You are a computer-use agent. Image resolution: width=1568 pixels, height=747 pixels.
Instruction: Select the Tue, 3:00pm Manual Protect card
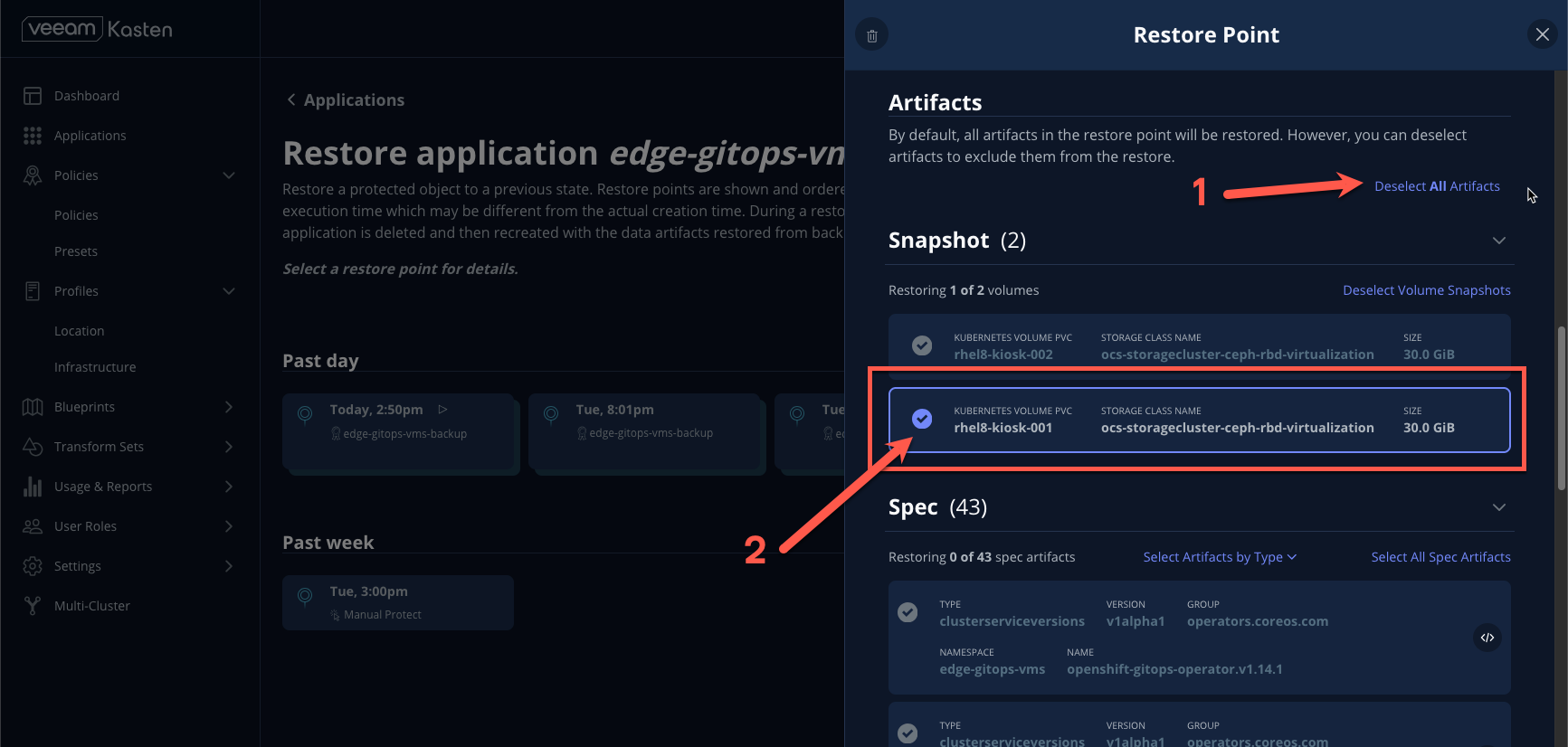click(x=398, y=602)
